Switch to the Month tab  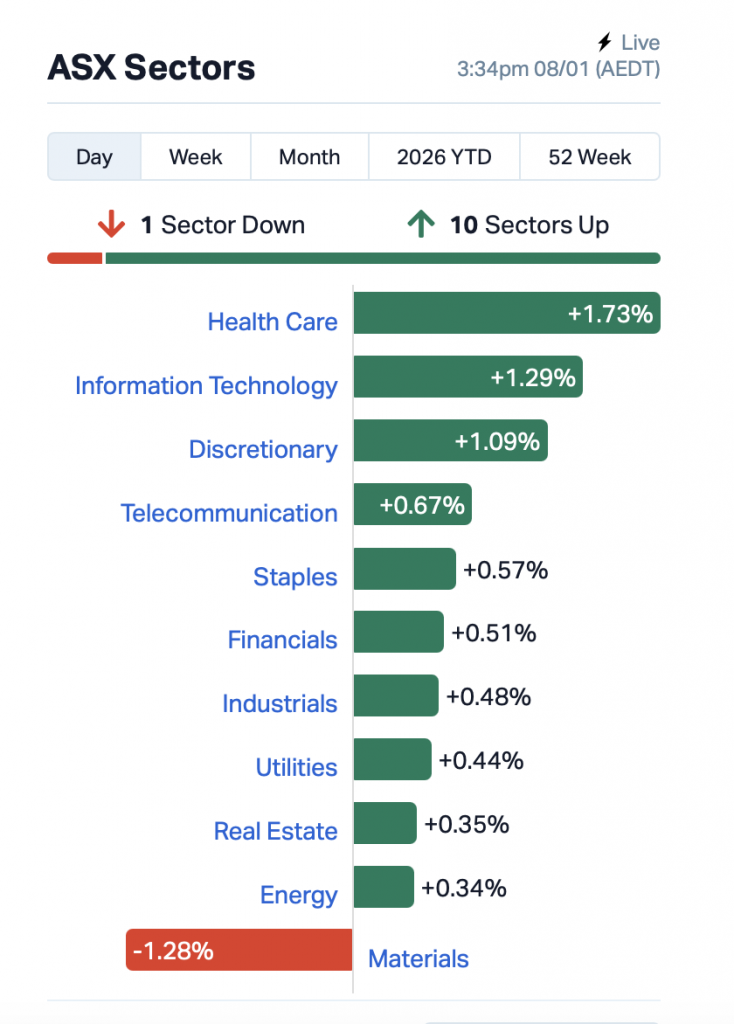309,157
